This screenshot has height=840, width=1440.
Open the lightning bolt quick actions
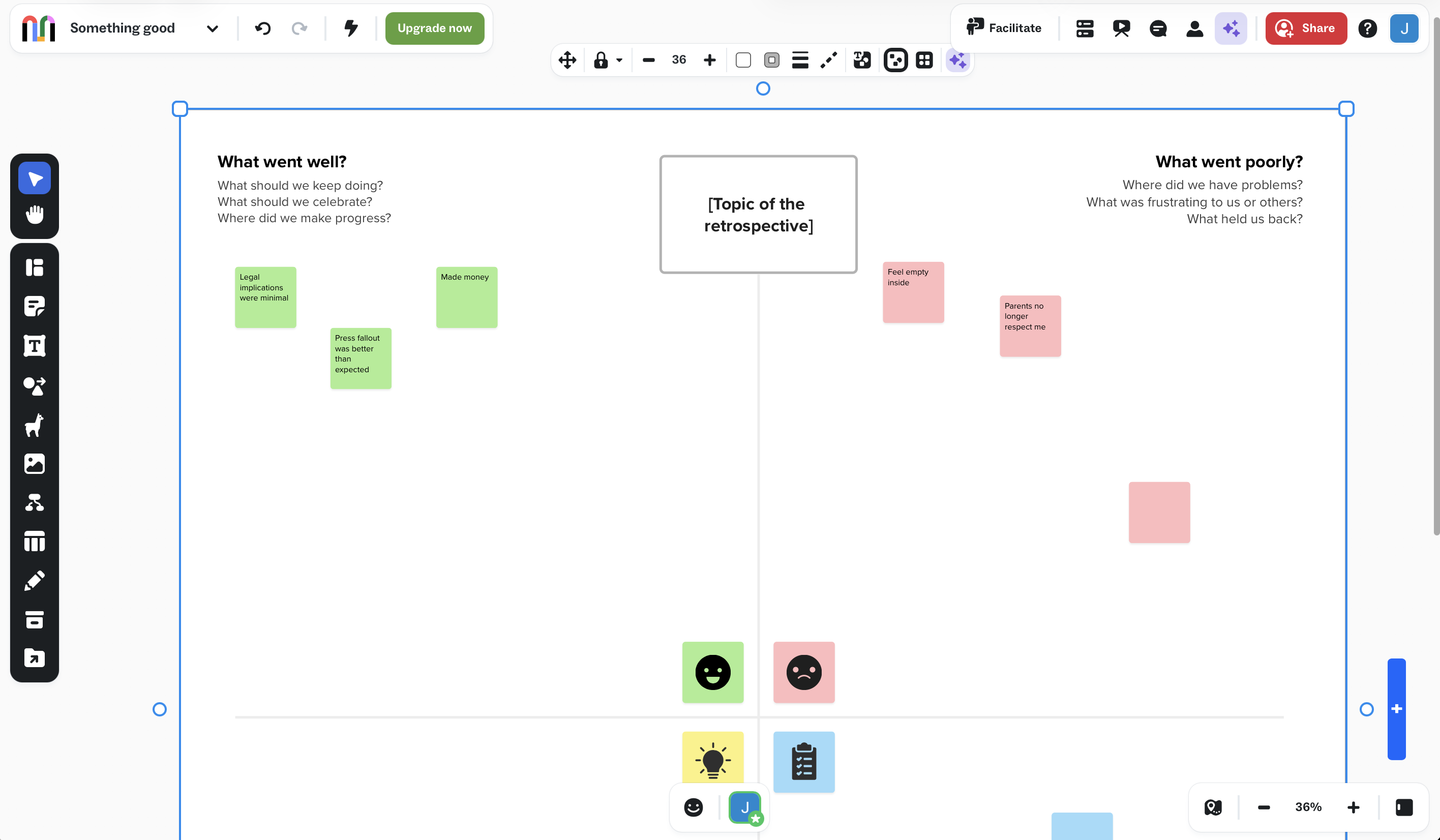[x=351, y=28]
